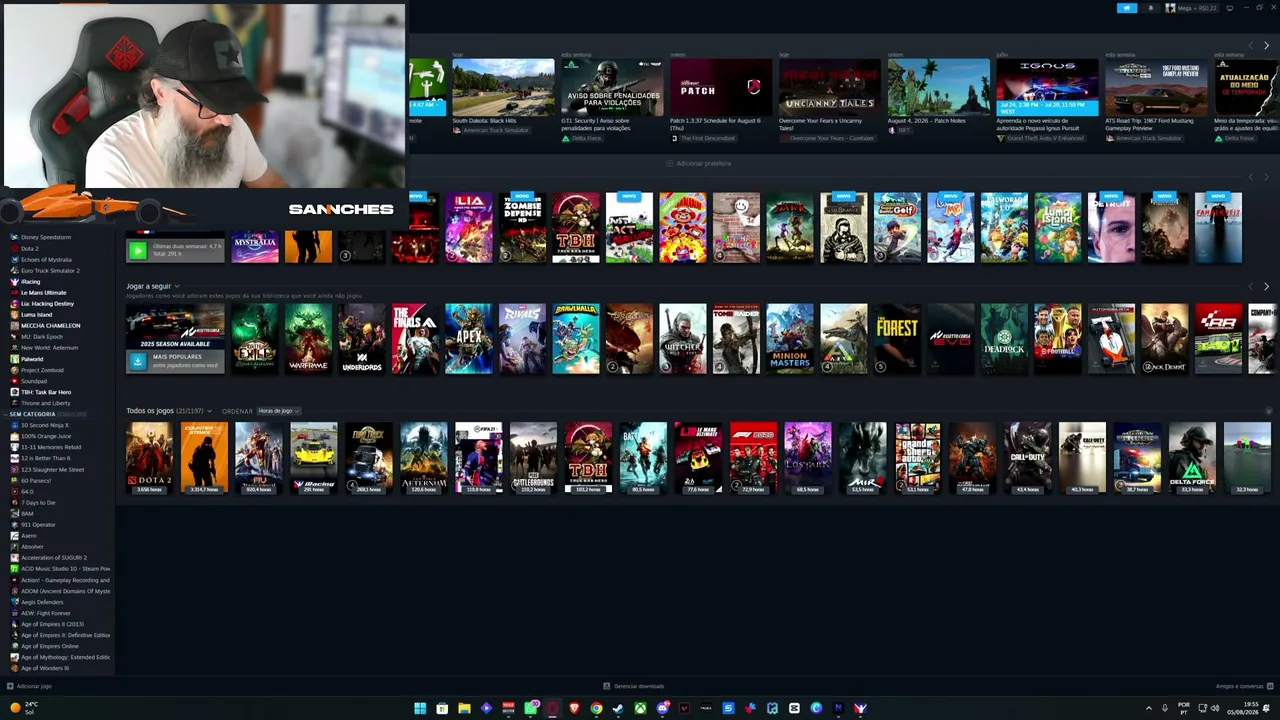Open Gerenciar downloads in the bottom bar
Screen dimensions: 1280x720
[x=633, y=686]
